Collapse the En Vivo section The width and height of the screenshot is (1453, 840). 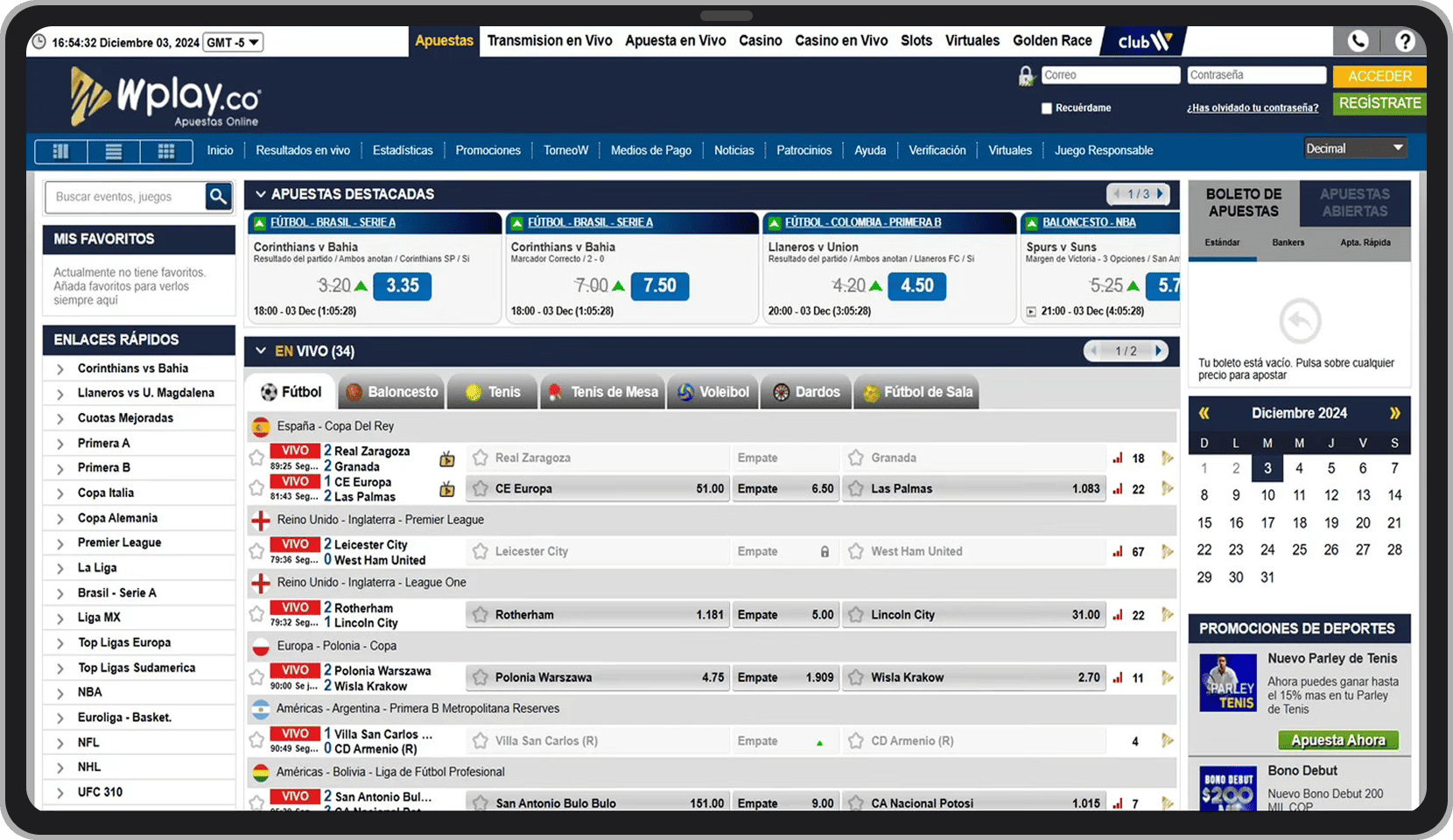pos(260,351)
